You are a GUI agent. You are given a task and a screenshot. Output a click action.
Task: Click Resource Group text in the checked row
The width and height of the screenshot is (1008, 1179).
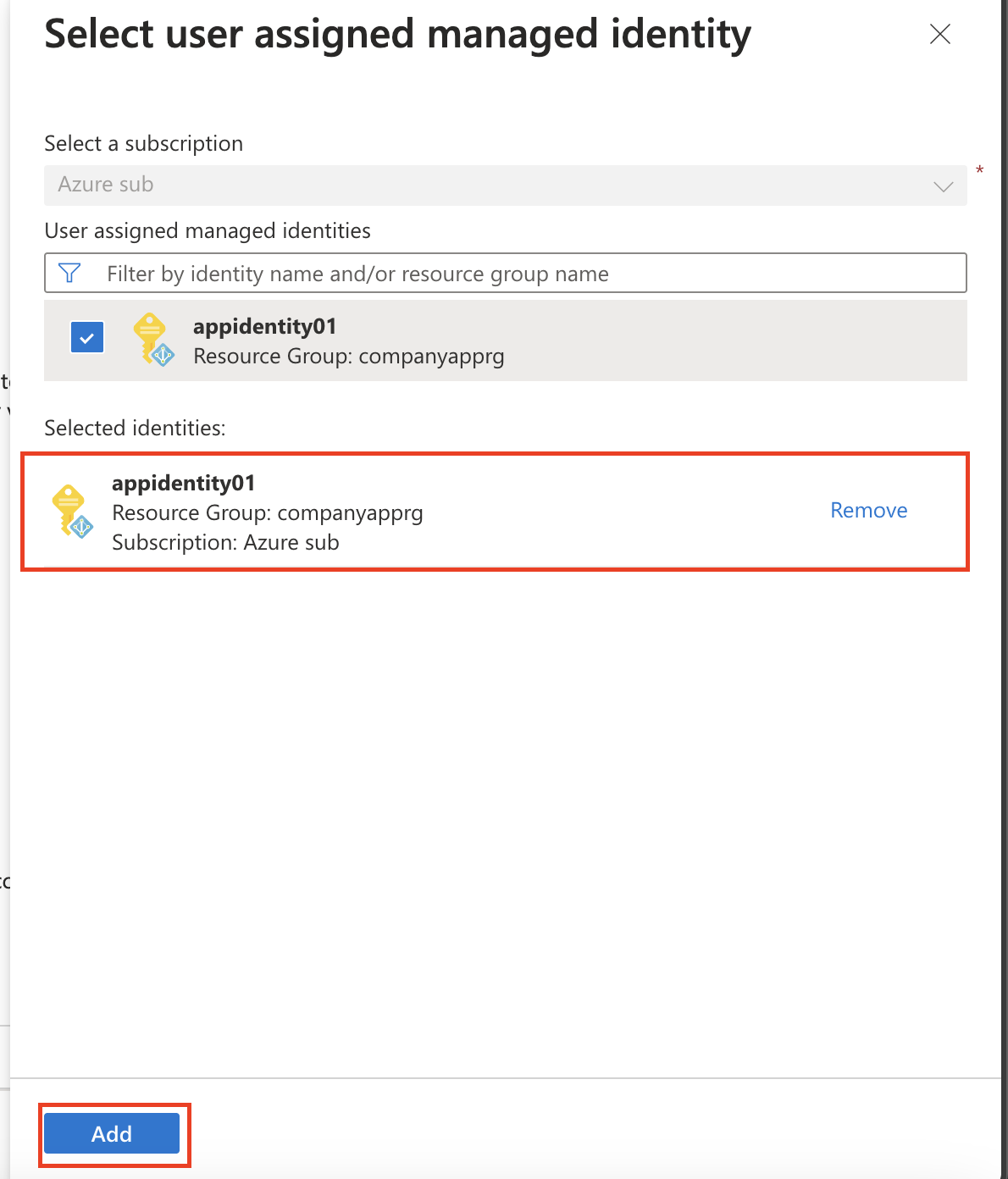point(348,357)
